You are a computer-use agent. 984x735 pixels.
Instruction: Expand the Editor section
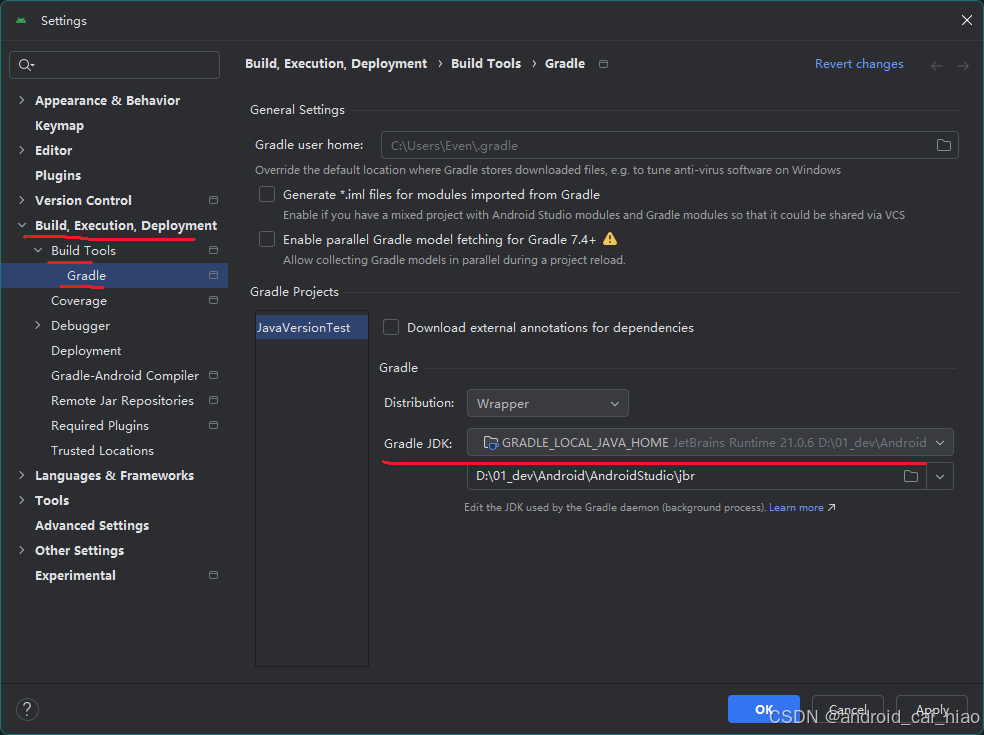(22, 150)
